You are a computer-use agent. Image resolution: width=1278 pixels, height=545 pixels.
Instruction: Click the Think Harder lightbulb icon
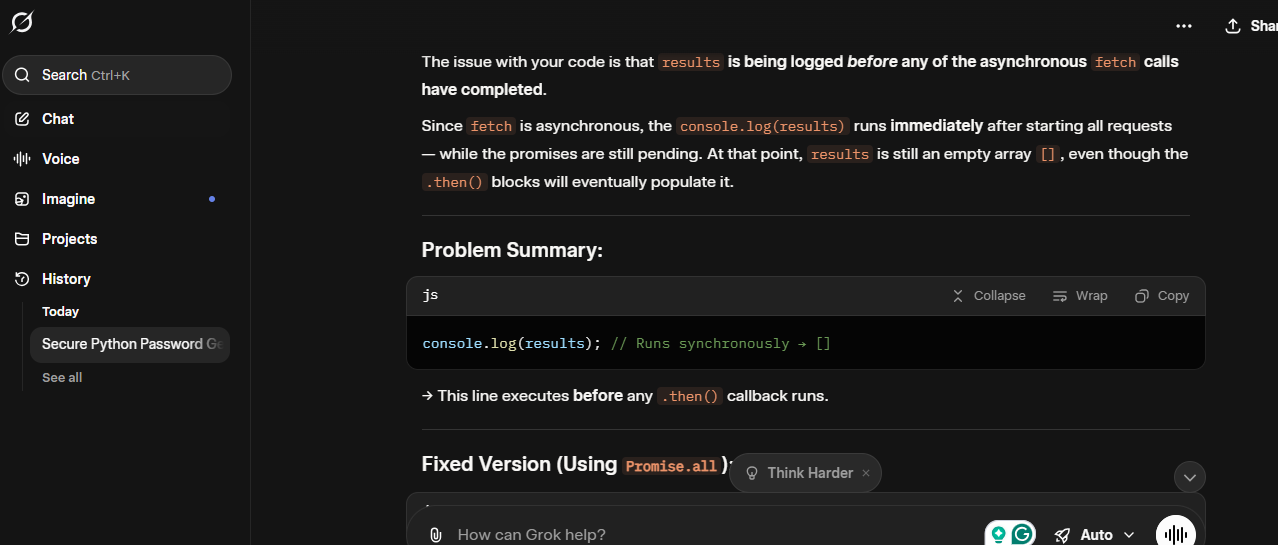pos(752,473)
